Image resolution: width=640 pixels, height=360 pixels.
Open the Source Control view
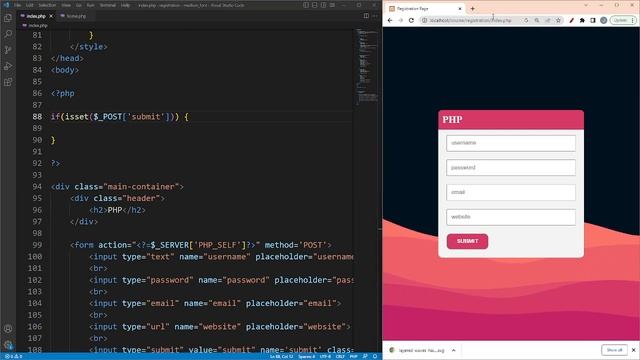coord(8,50)
